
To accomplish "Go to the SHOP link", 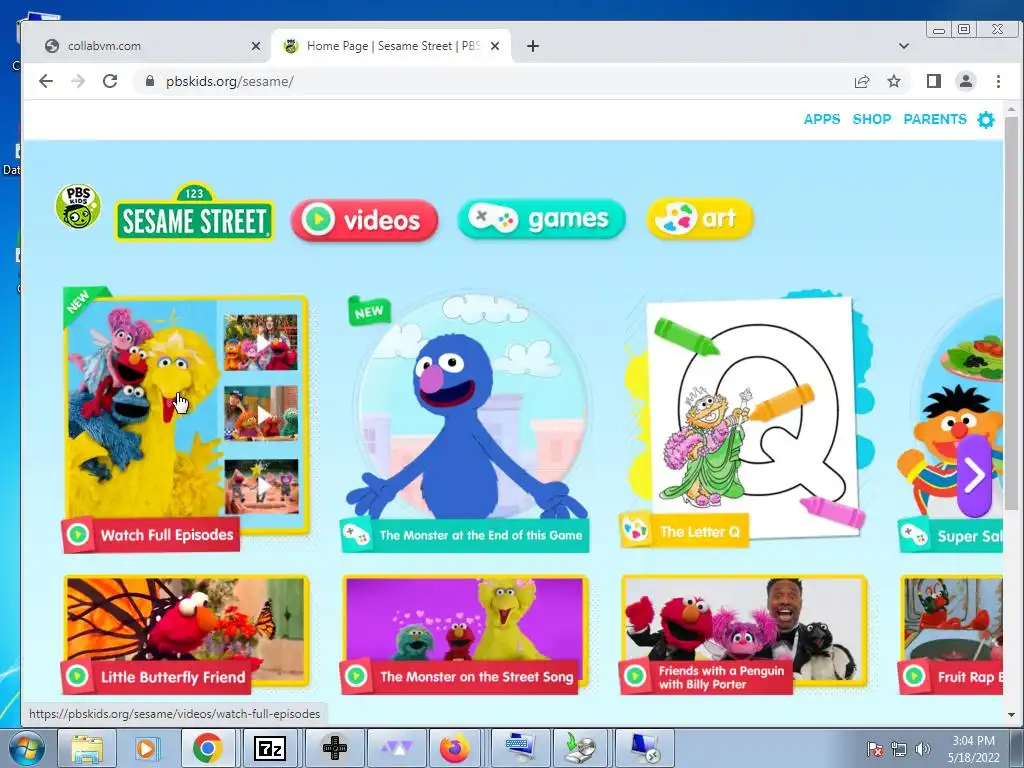I will 872,119.
